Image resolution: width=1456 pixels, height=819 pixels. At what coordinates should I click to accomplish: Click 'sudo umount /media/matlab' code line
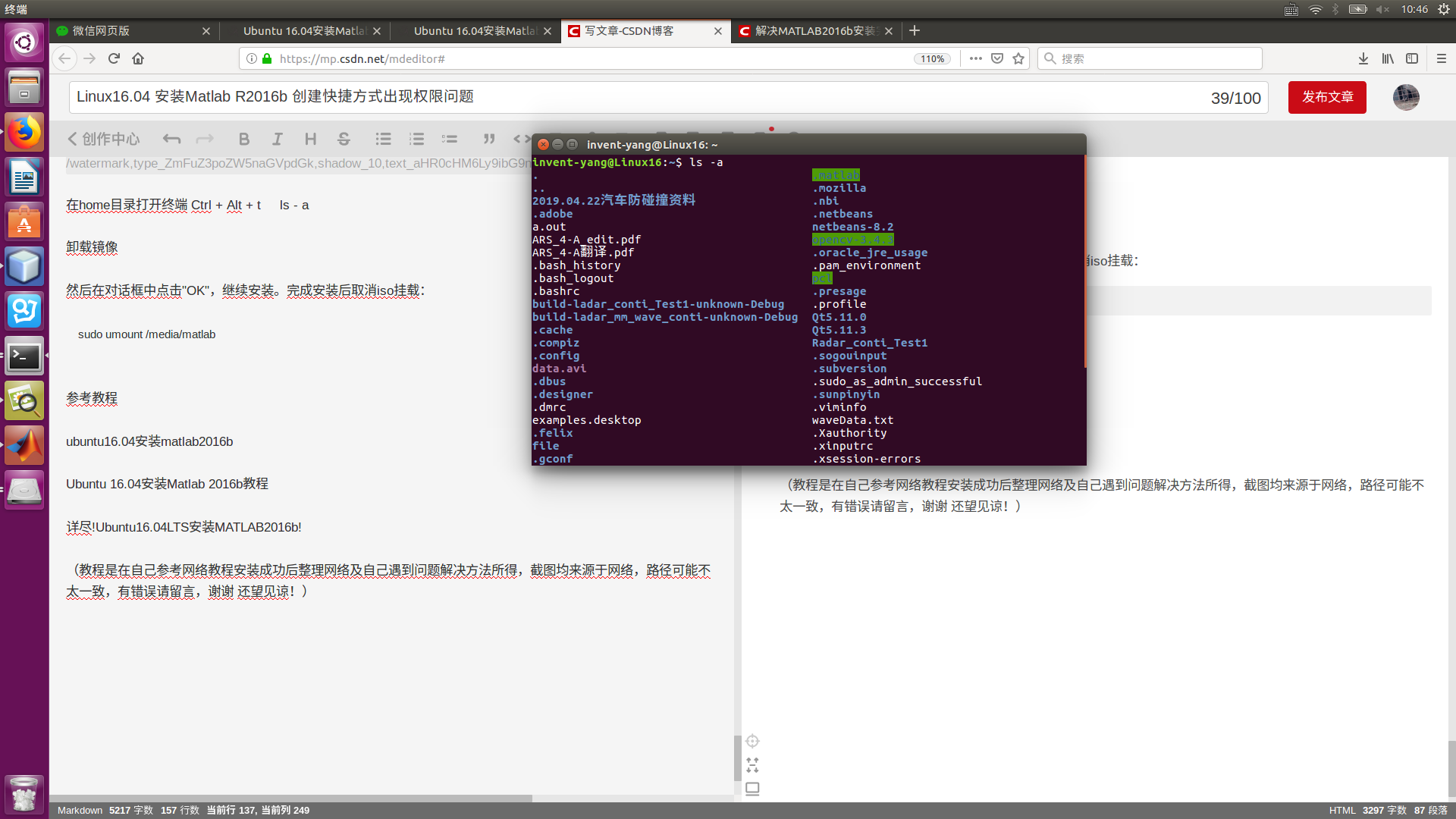point(146,334)
